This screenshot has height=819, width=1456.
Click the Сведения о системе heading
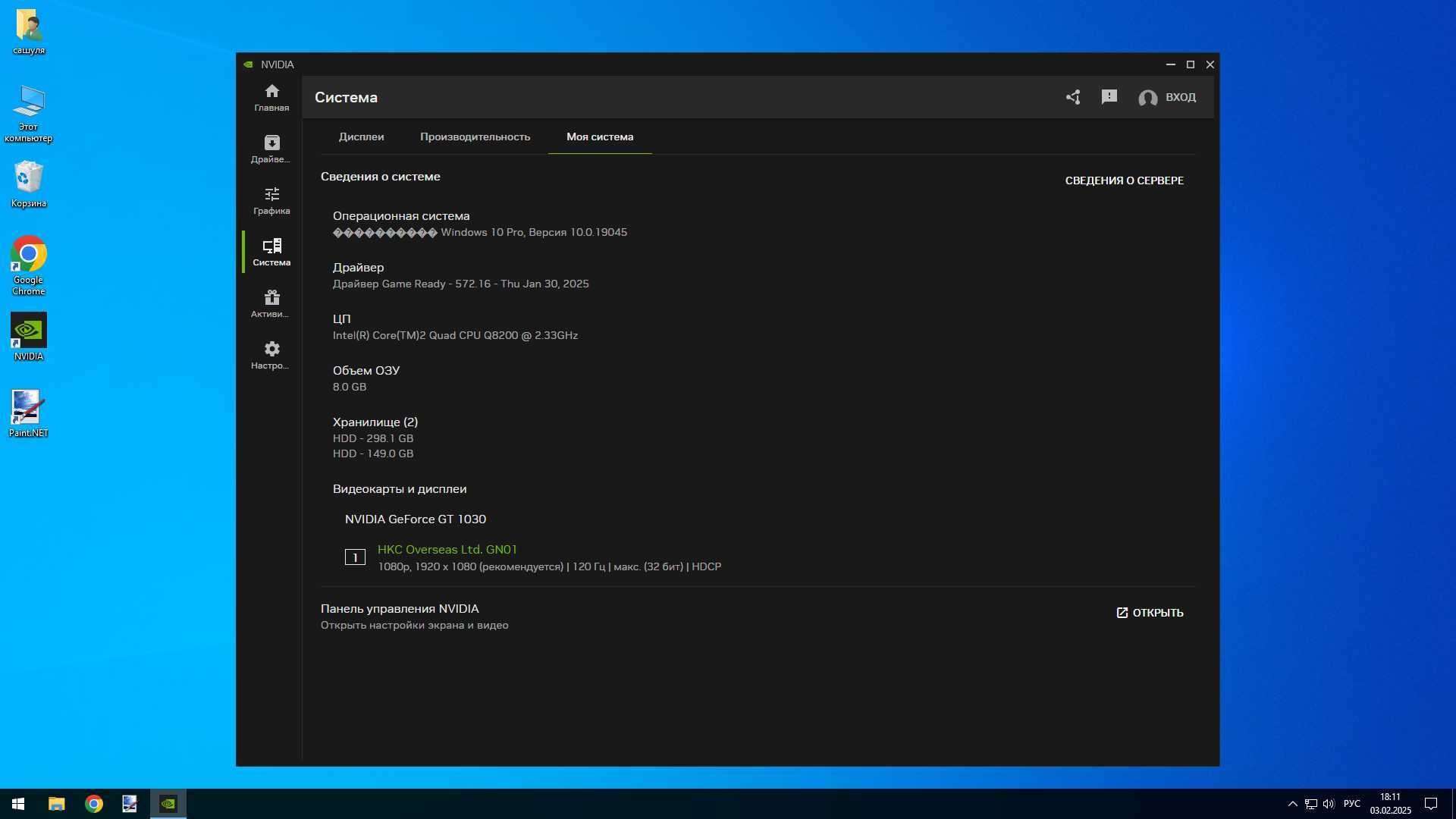coord(381,177)
